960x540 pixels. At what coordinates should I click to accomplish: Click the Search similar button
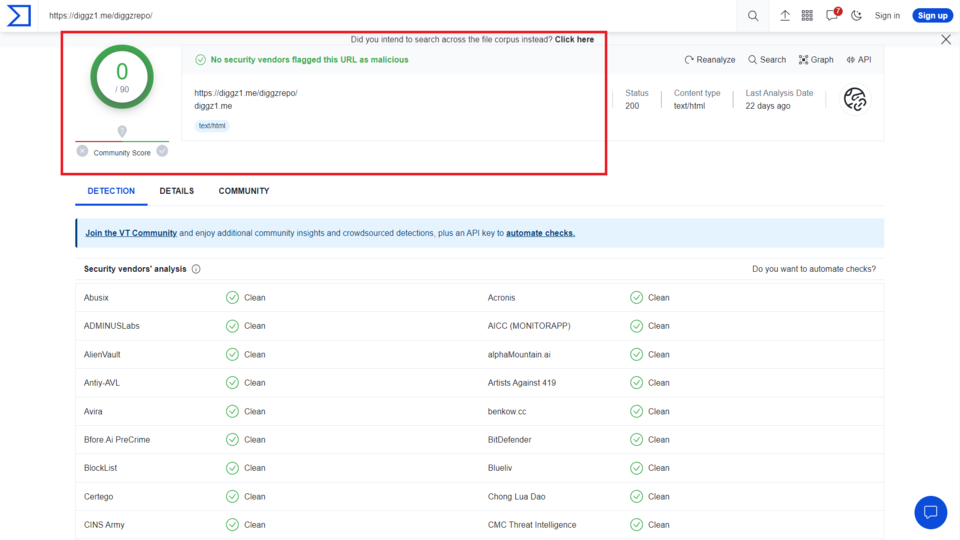click(767, 59)
